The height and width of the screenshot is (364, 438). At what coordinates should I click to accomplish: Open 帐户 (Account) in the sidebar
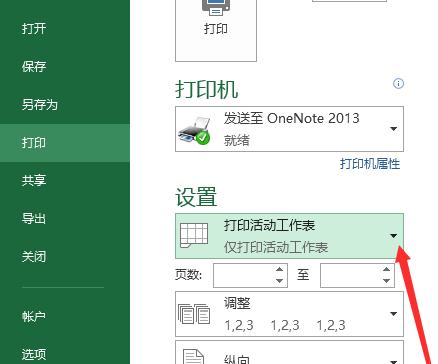(x=34, y=316)
